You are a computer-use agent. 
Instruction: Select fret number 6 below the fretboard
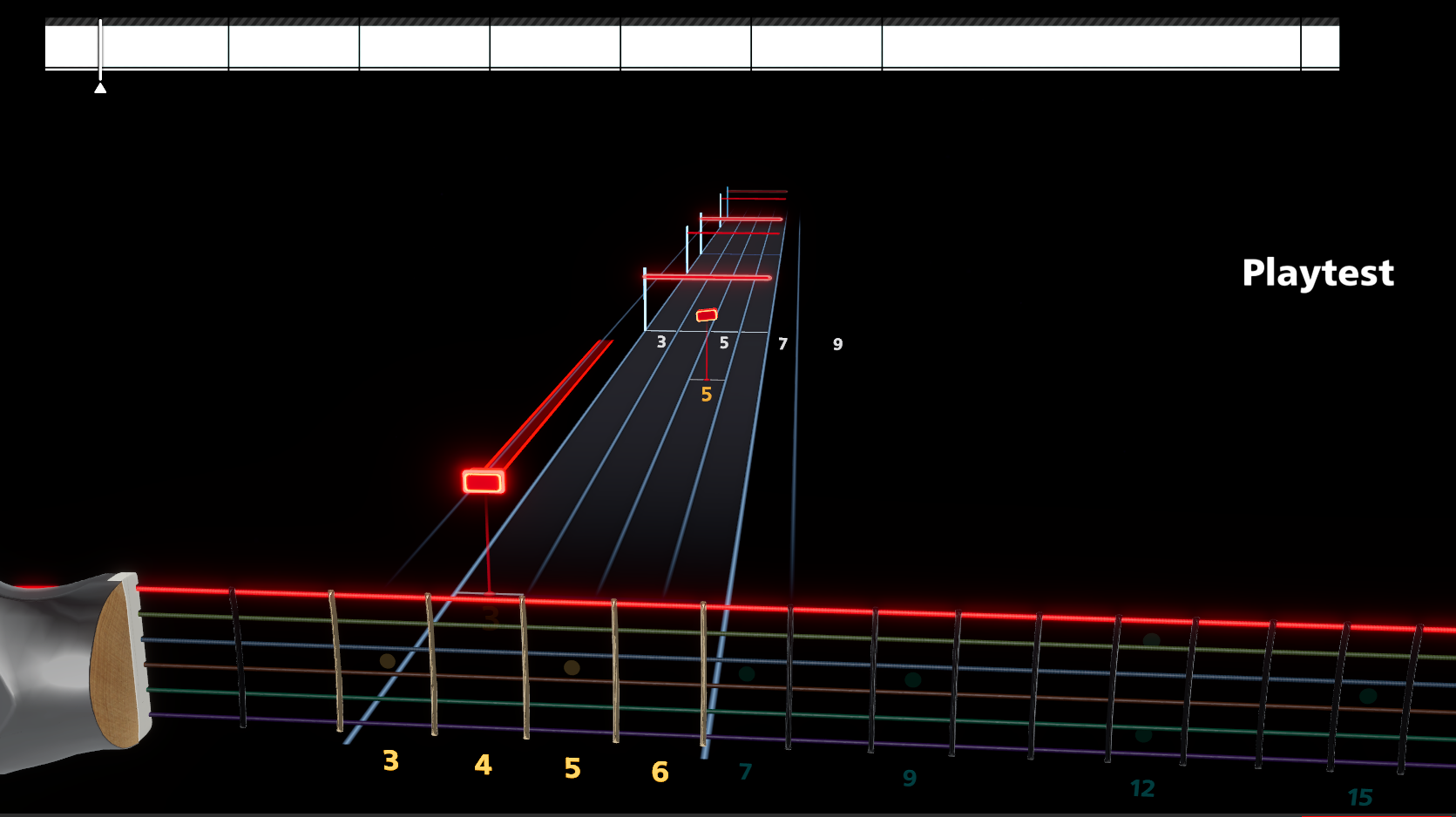click(x=660, y=773)
